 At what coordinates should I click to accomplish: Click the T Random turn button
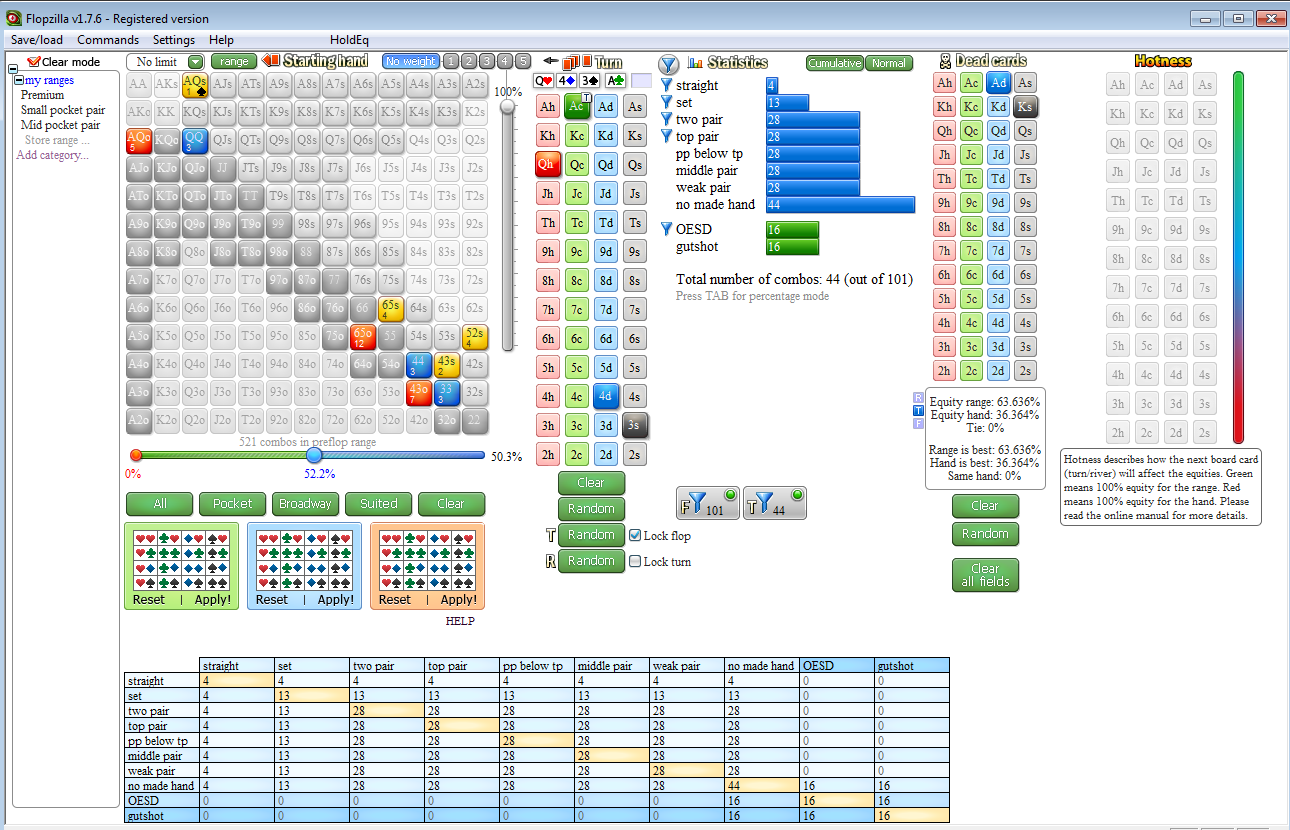(x=591, y=535)
